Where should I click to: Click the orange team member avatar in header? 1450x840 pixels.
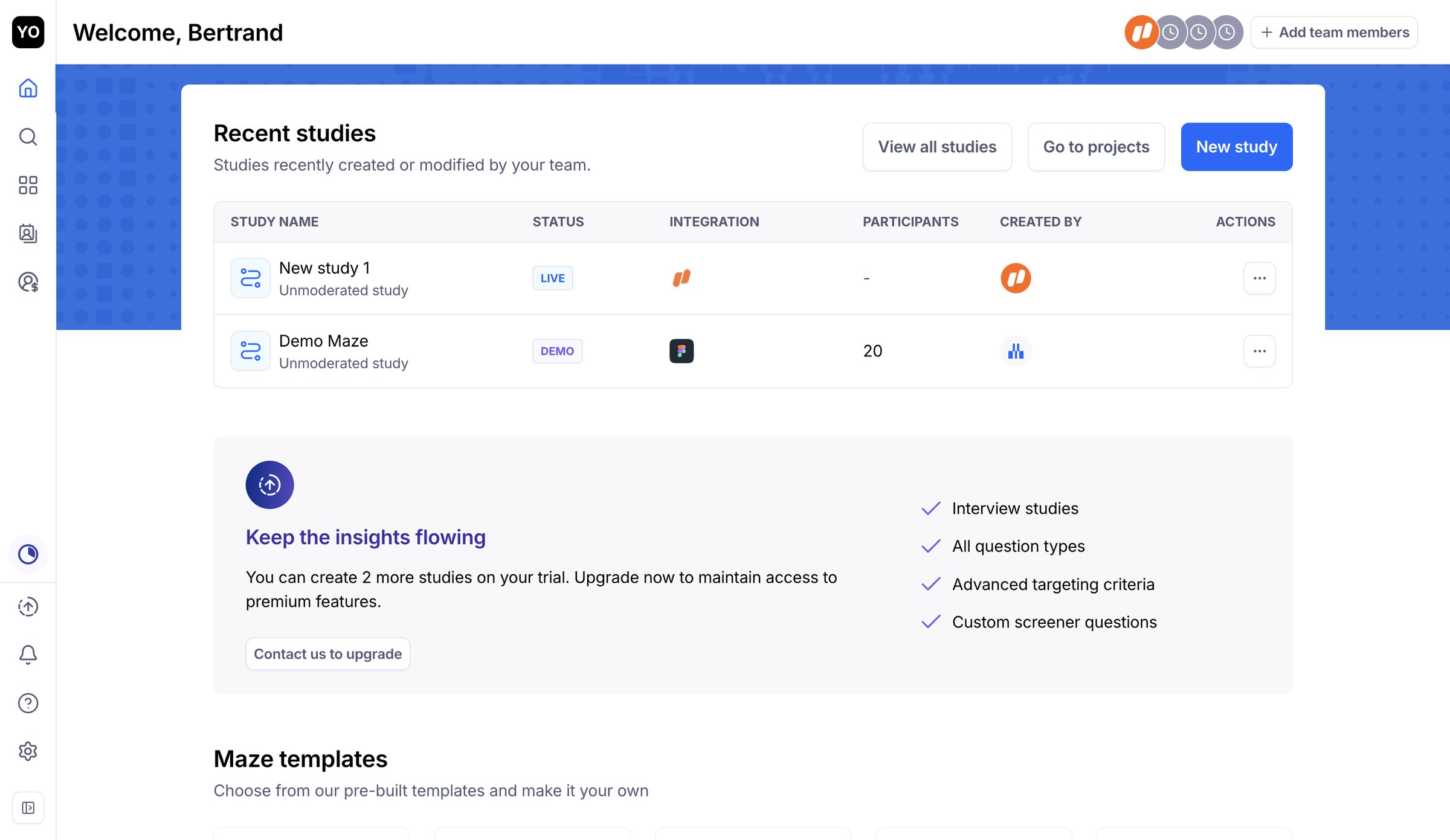(1141, 32)
